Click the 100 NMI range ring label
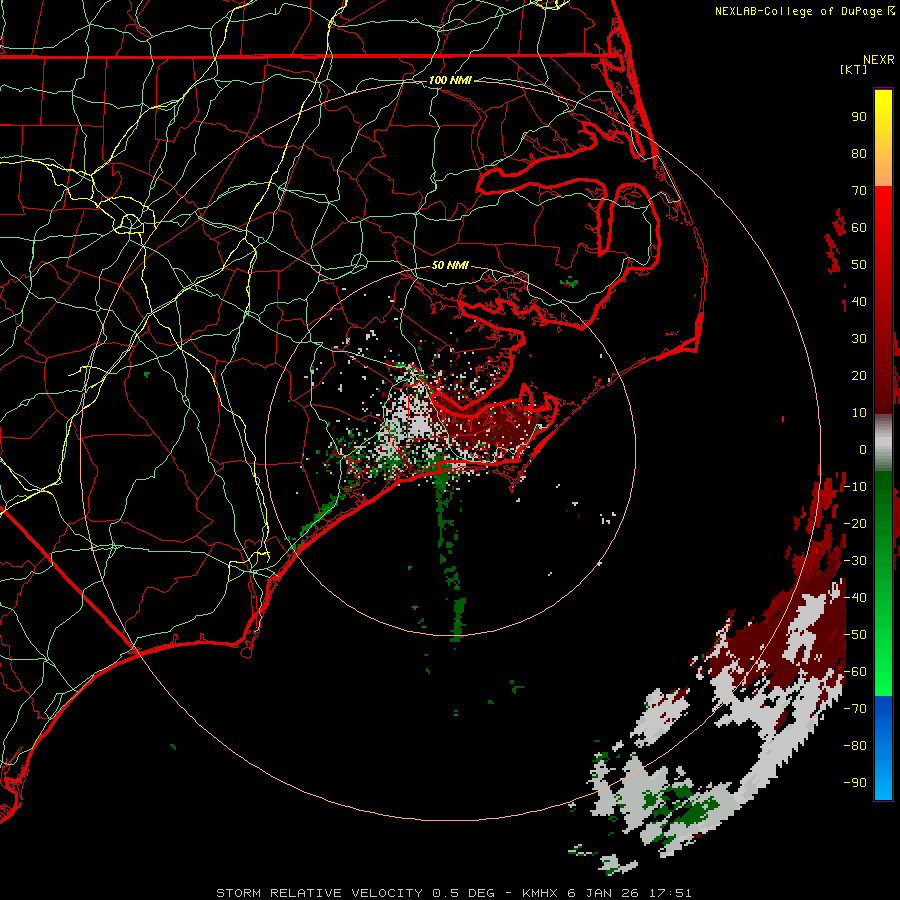 pyautogui.click(x=450, y=80)
